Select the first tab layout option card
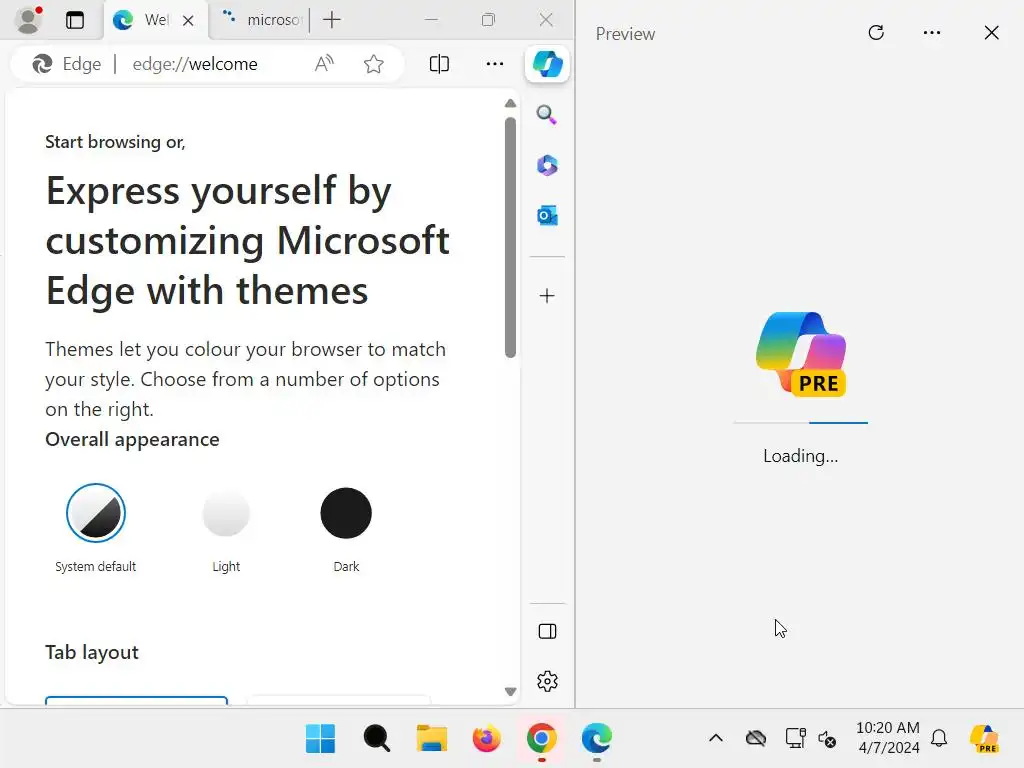1024x768 pixels. coord(136,701)
